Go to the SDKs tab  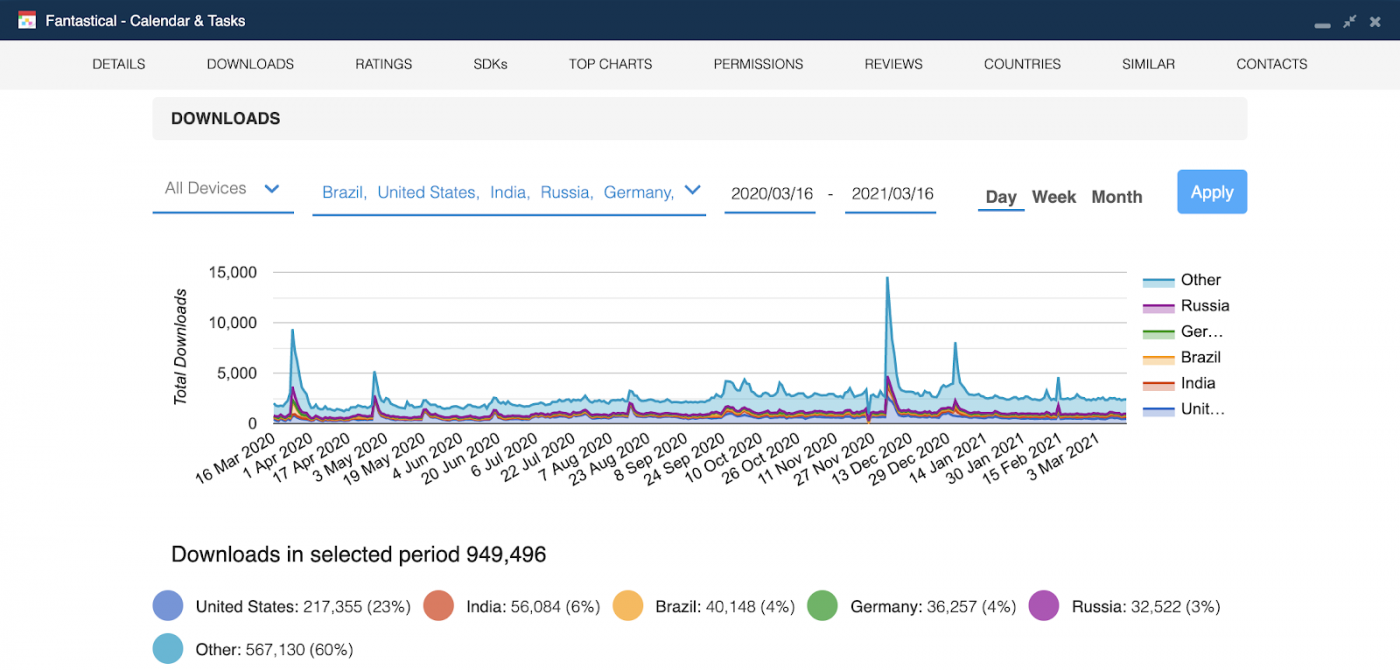tap(491, 64)
